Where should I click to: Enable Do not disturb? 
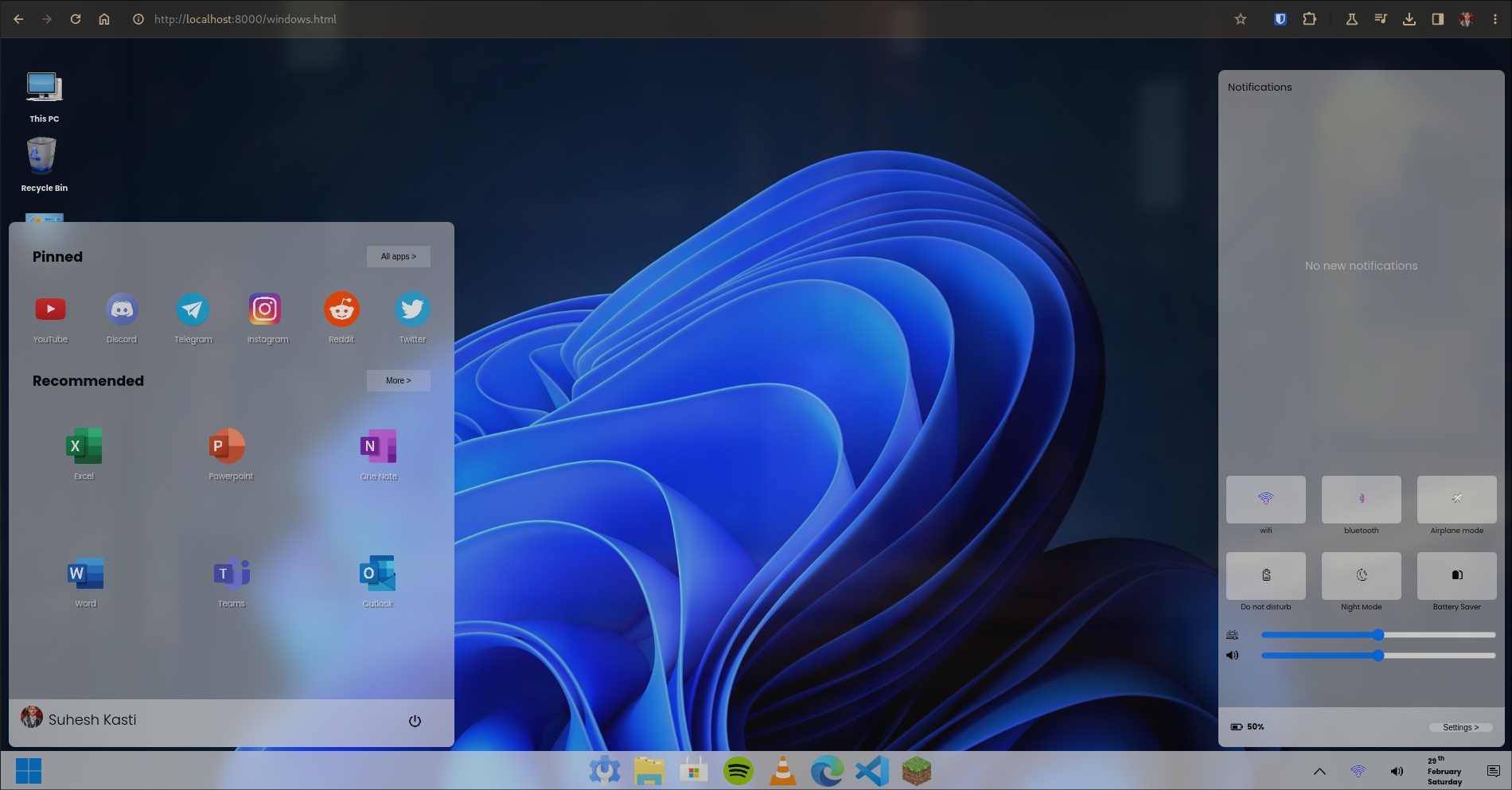[x=1265, y=575]
